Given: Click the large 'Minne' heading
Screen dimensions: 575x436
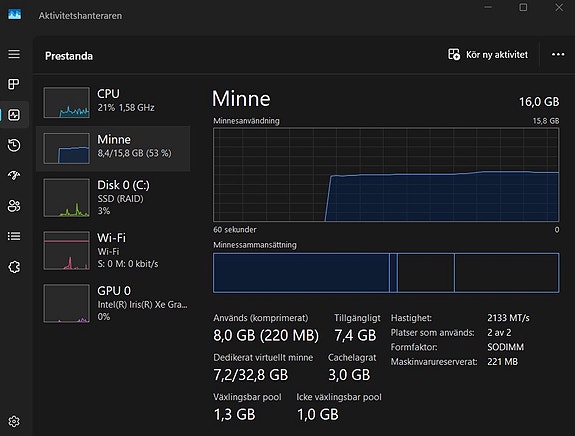Looking at the screenshot, I should pos(241,99).
